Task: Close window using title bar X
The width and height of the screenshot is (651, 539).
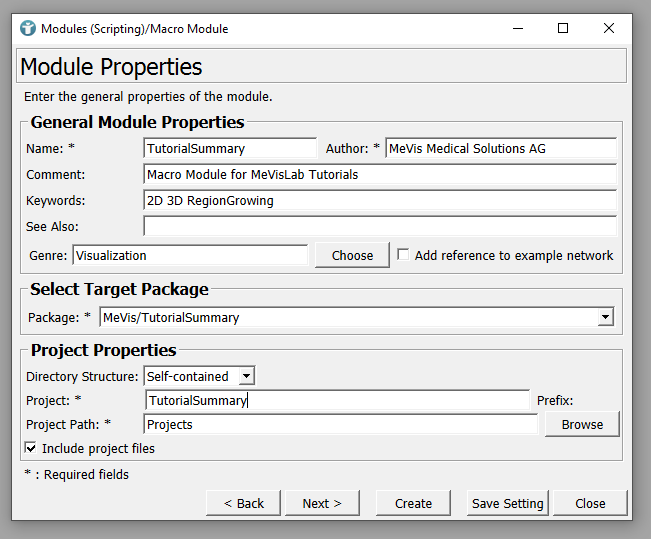Action: coord(608,29)
